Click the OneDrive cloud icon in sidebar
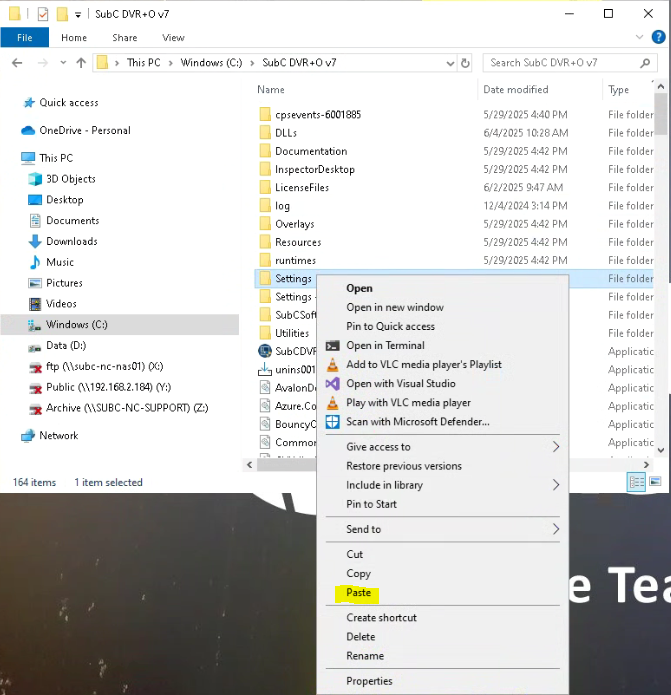 click(28, 131)
